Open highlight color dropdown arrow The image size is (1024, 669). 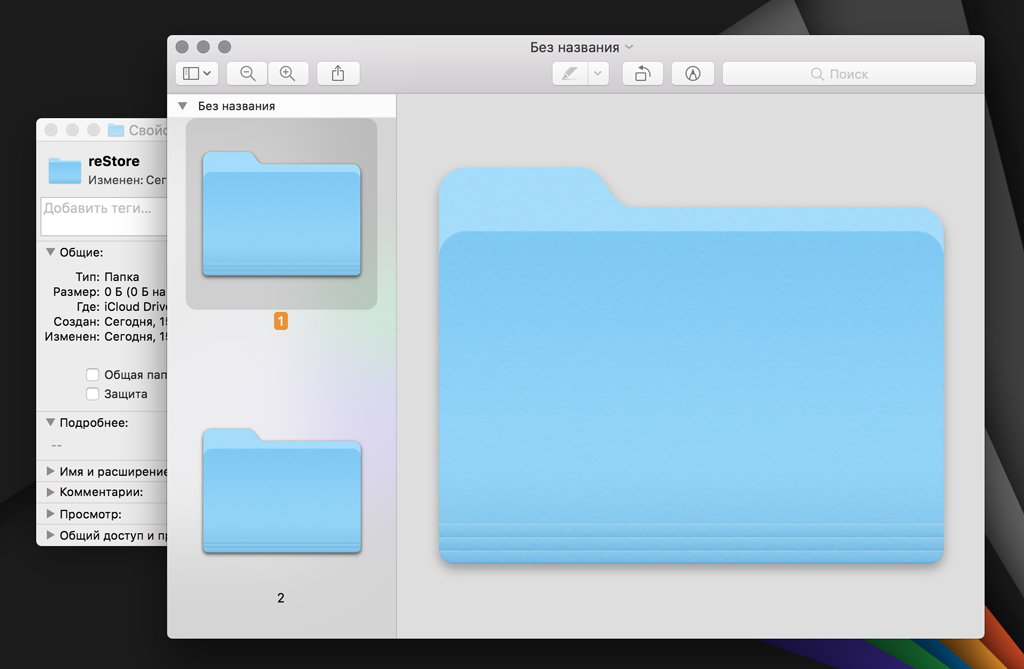[x=598, y=74]
